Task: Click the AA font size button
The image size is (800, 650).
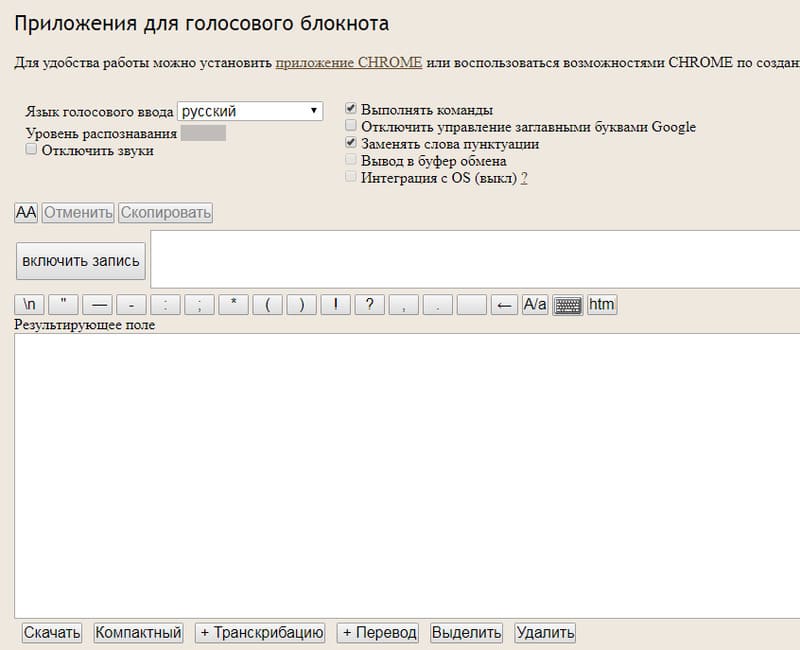Action: point(26,213)
